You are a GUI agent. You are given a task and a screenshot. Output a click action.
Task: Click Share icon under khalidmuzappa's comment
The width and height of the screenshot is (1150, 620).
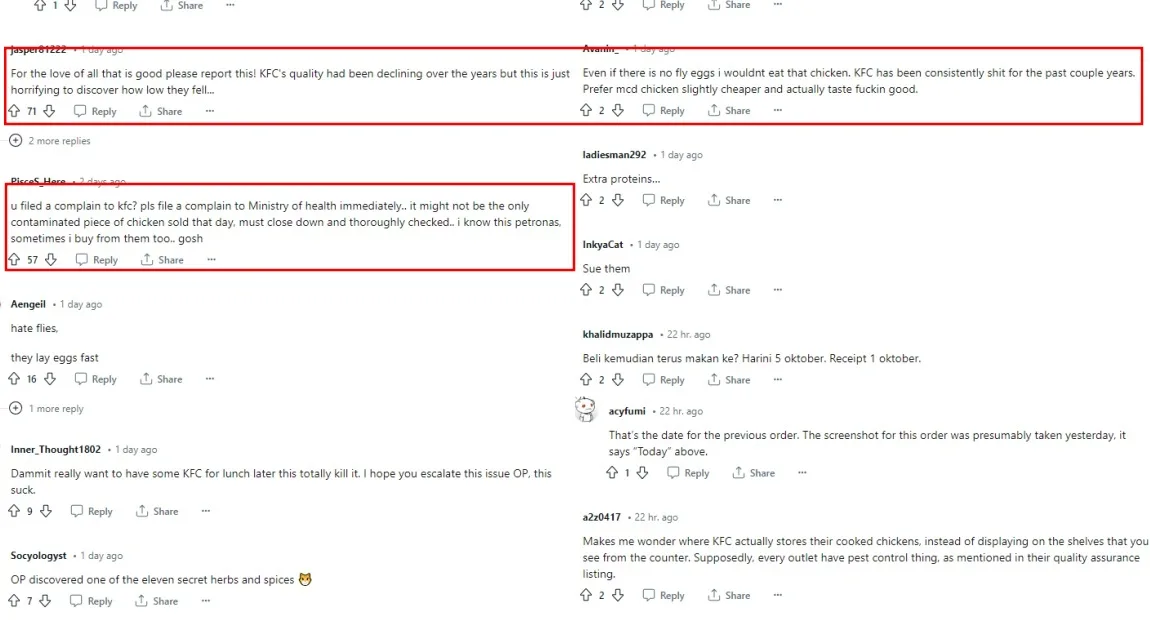tap(714, 380)
